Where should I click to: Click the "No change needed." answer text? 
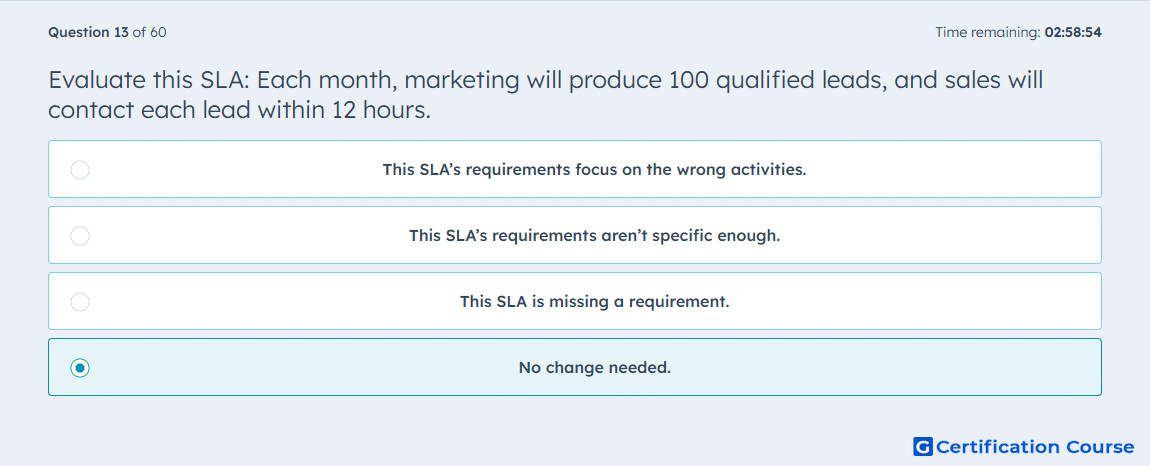click(x=594, y=368)
